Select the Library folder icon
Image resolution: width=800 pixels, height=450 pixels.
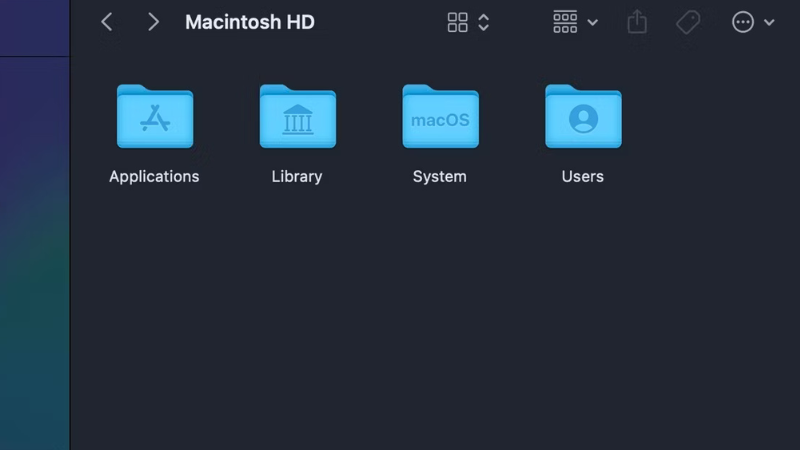[x=298, y=116]
